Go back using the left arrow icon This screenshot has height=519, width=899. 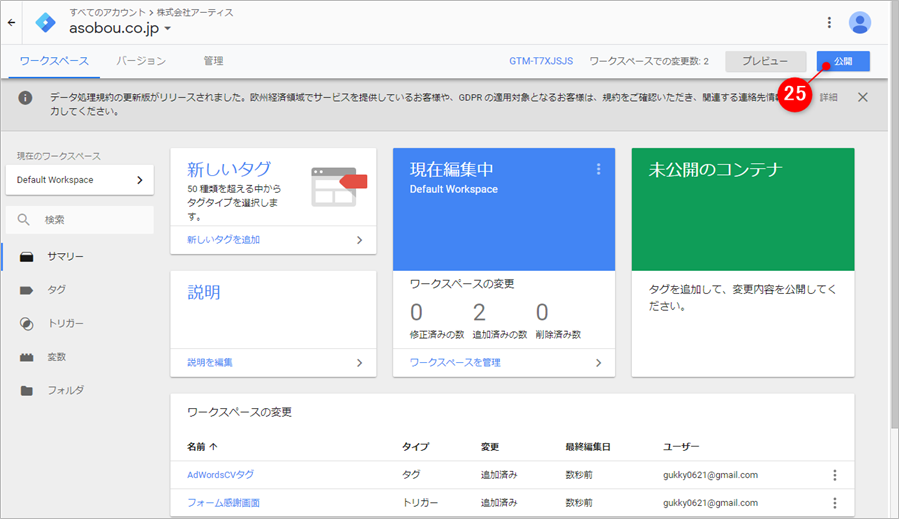click(11, 23)
